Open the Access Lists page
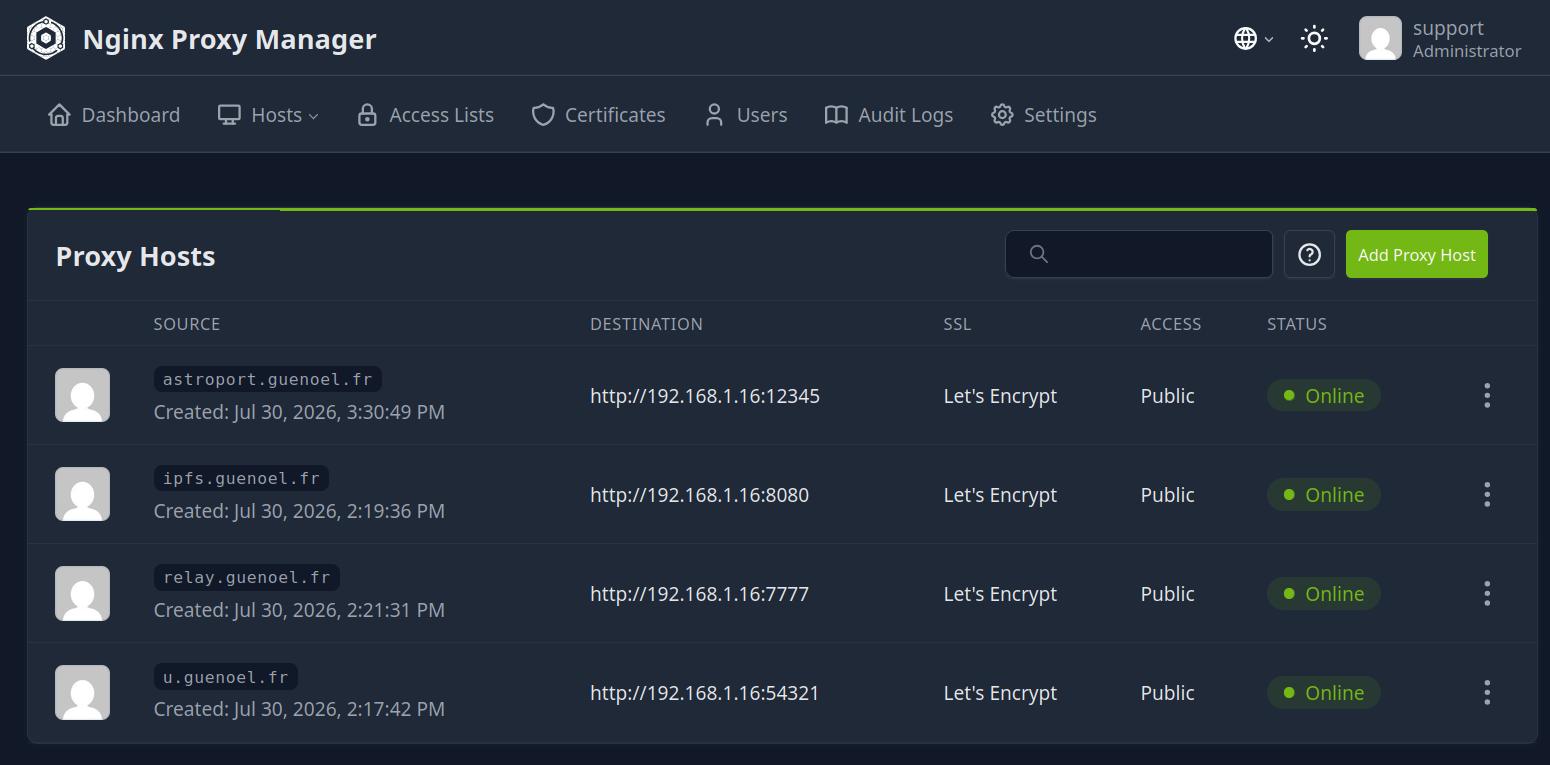1550x765 pixels. point(425,115)
